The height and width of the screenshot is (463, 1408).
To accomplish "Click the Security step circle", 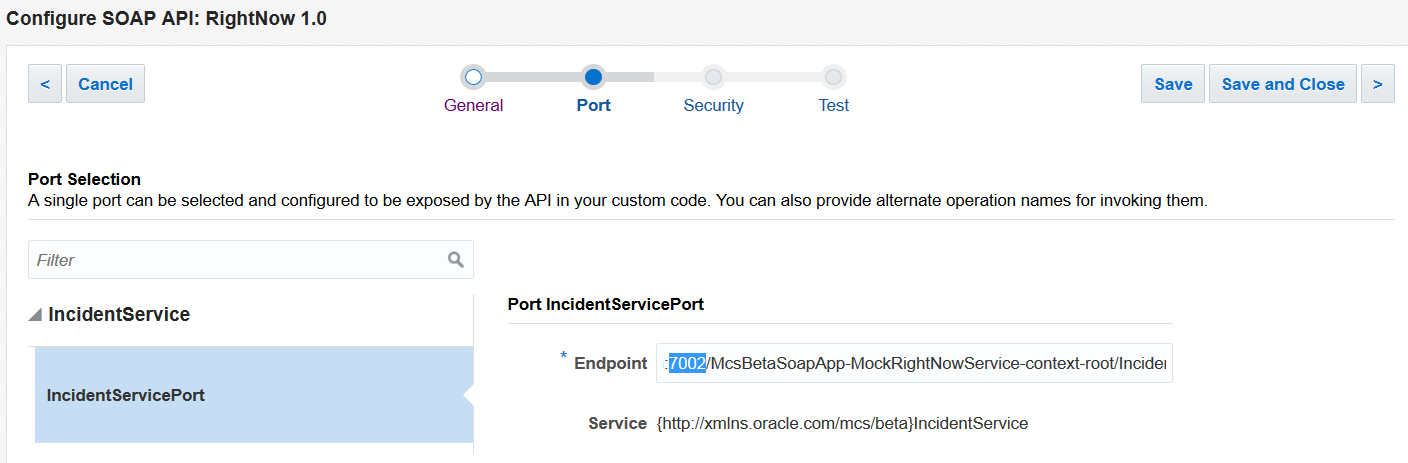I will click(x=713, y=77).
